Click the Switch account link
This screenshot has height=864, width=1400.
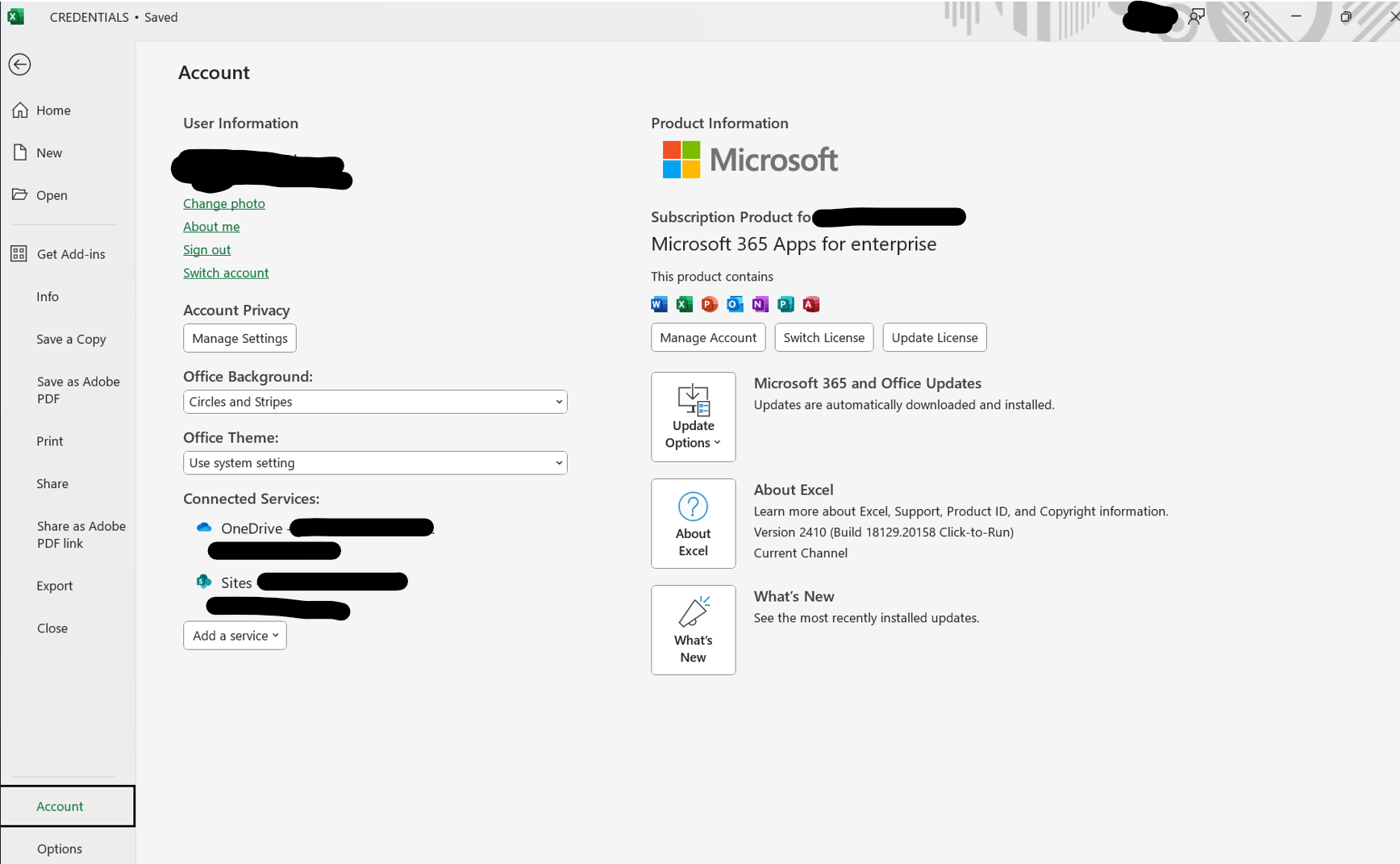[x=226, y=273]
